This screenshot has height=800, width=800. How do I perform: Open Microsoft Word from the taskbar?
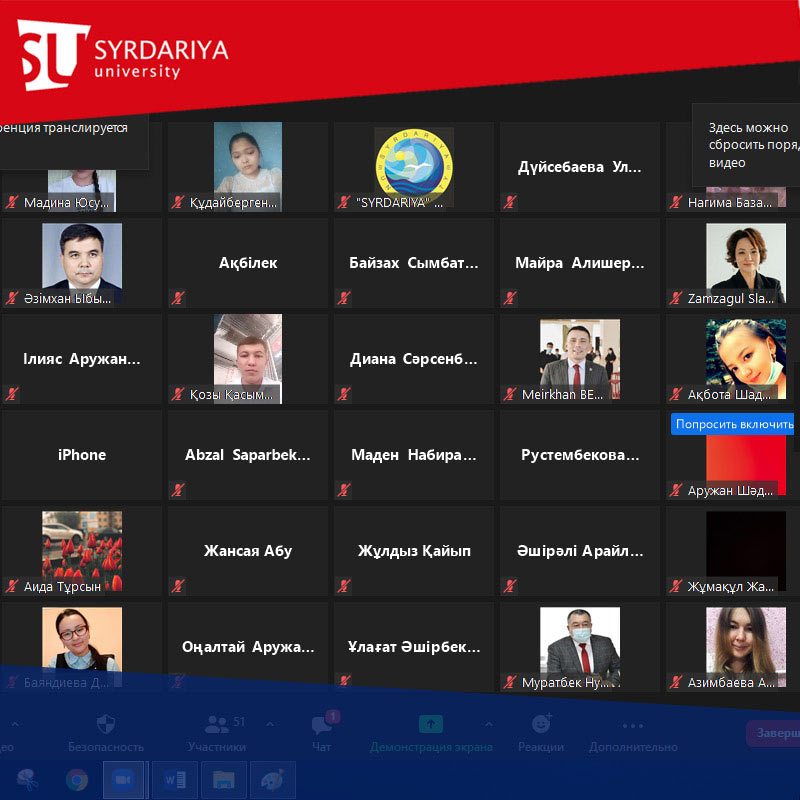coord(172,779)
